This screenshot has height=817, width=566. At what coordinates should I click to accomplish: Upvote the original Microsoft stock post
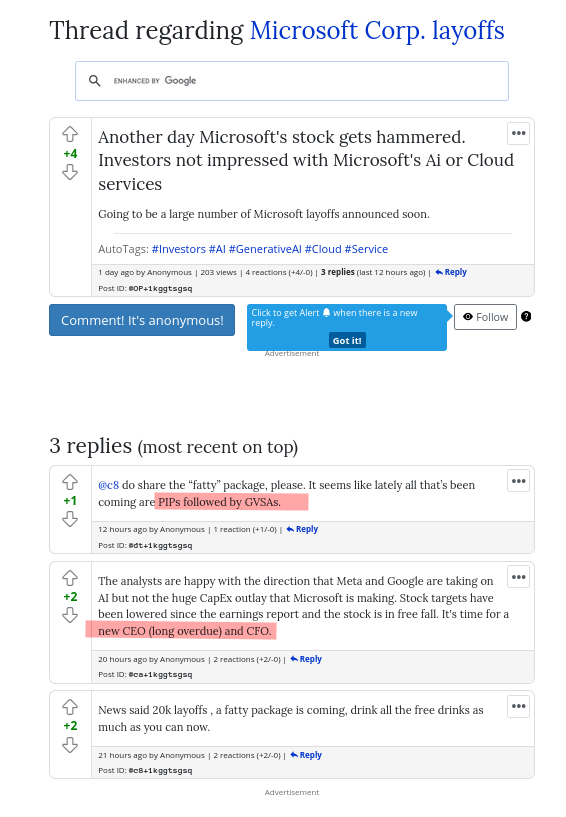click(x=70, y=134)
